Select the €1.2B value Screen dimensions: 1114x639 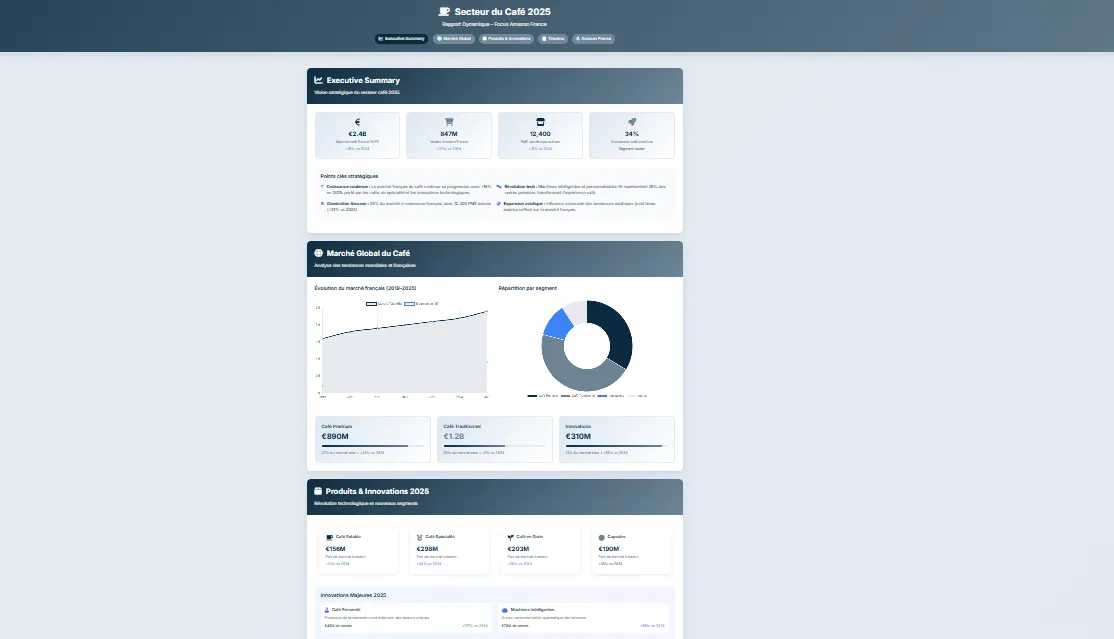point(454,436)
